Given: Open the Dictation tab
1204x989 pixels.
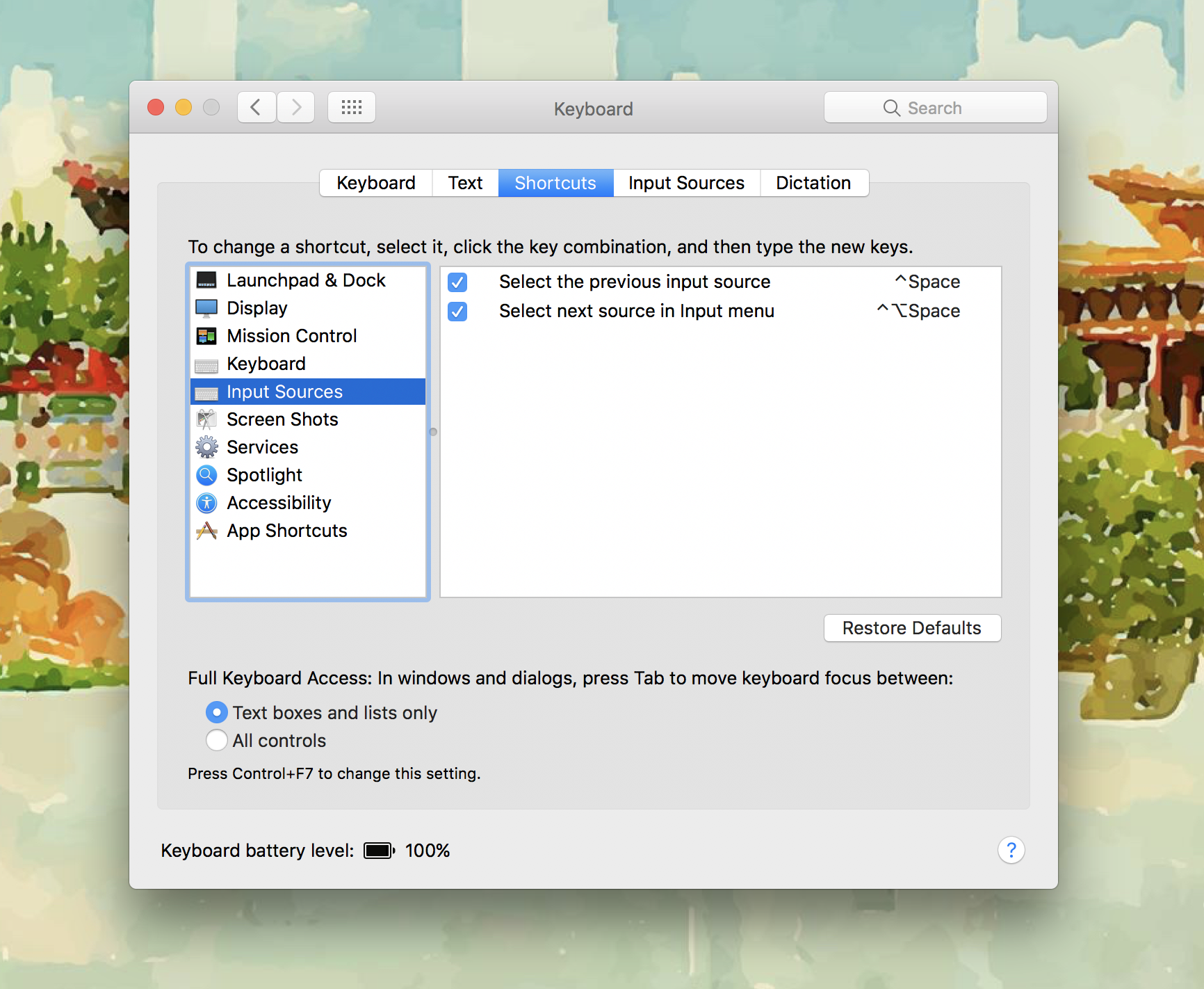Looking at the screenshot, I should point(813,183).
